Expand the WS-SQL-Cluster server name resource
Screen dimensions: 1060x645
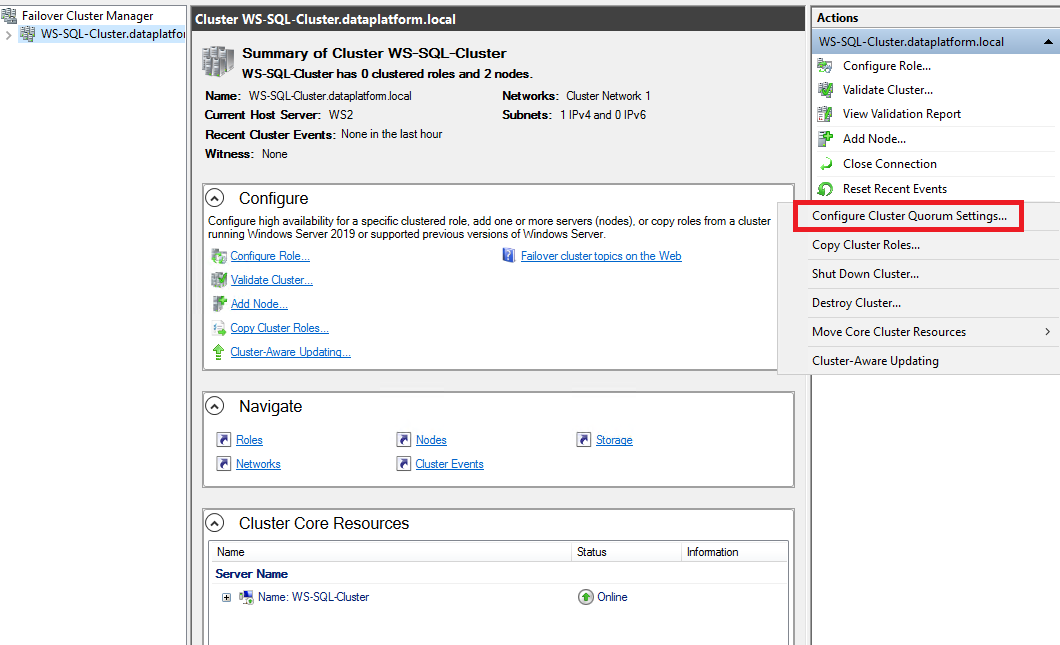(x=225, y=597)
